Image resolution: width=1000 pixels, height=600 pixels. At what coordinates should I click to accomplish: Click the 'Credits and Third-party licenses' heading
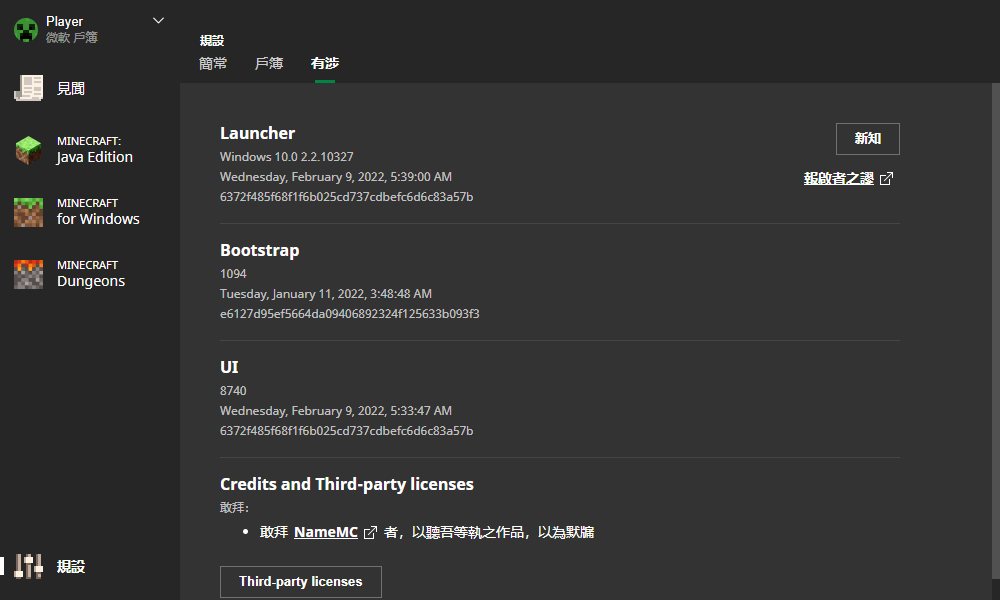tap(347, 484)
